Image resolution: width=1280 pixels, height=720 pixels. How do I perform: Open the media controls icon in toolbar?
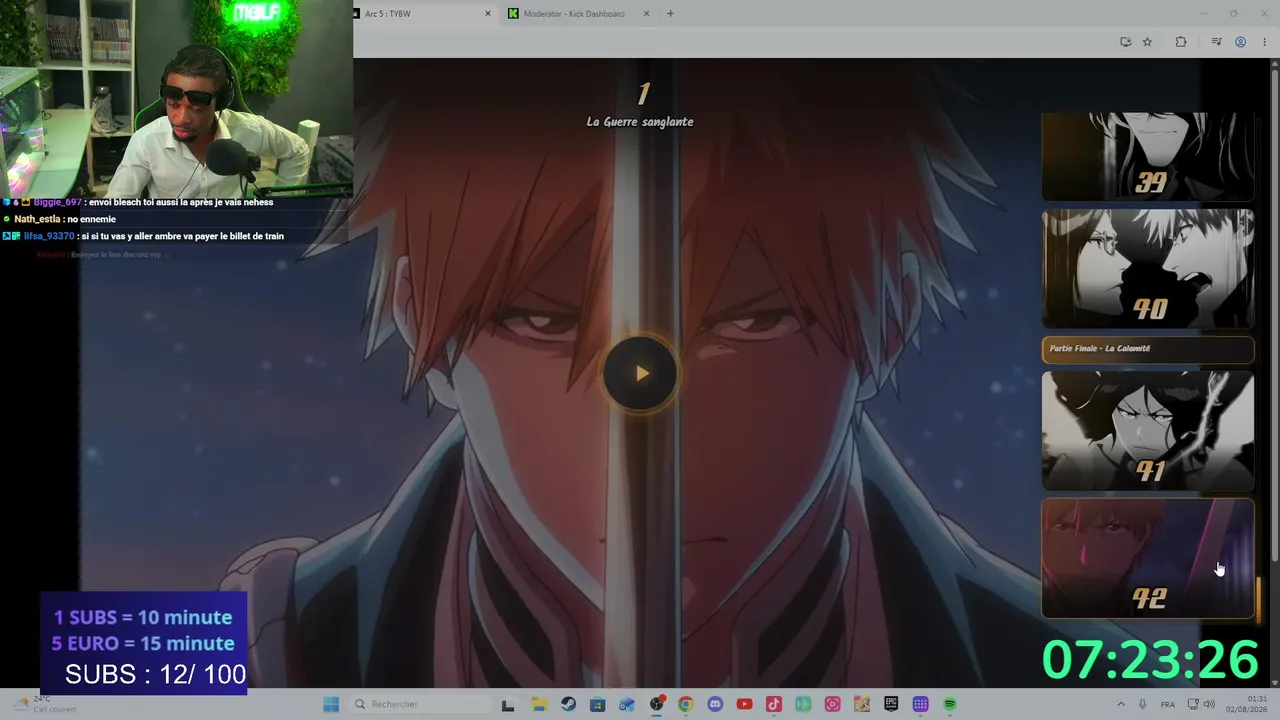click(1216, 42)
